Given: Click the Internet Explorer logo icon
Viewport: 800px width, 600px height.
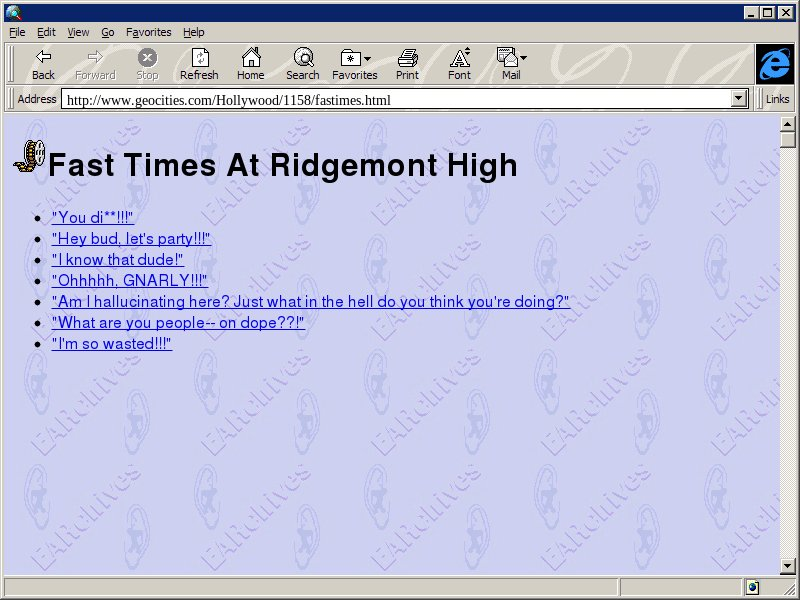Looking at the screenshot, I should [774, 64].
